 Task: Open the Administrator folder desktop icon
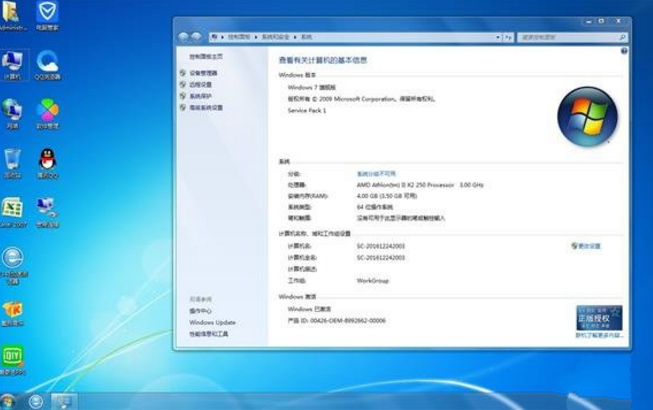click(11, 15)
